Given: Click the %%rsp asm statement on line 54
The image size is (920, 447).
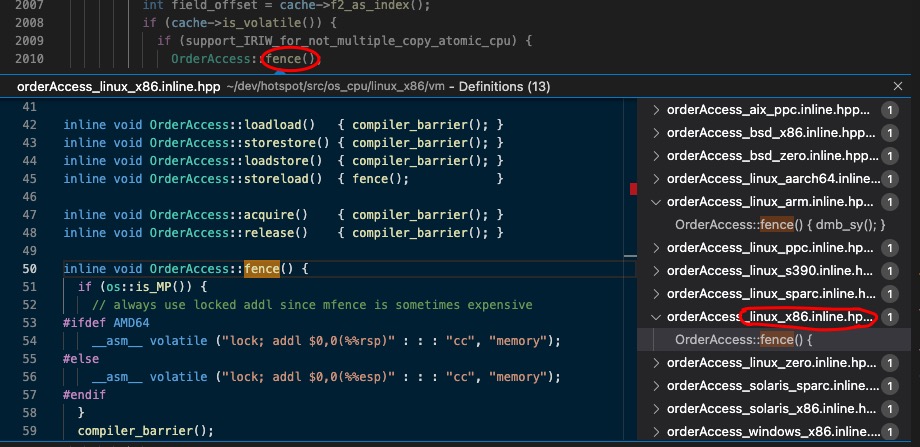Looking at the screenshot, I should click(326, 341).
